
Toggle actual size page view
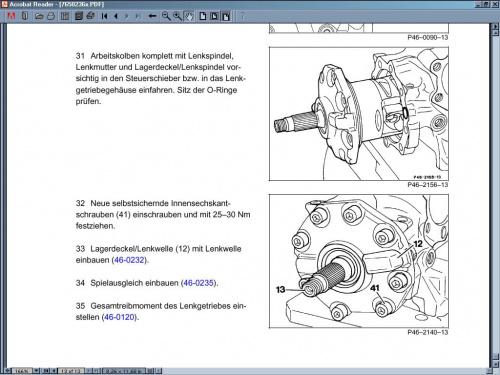click(203, 16)
